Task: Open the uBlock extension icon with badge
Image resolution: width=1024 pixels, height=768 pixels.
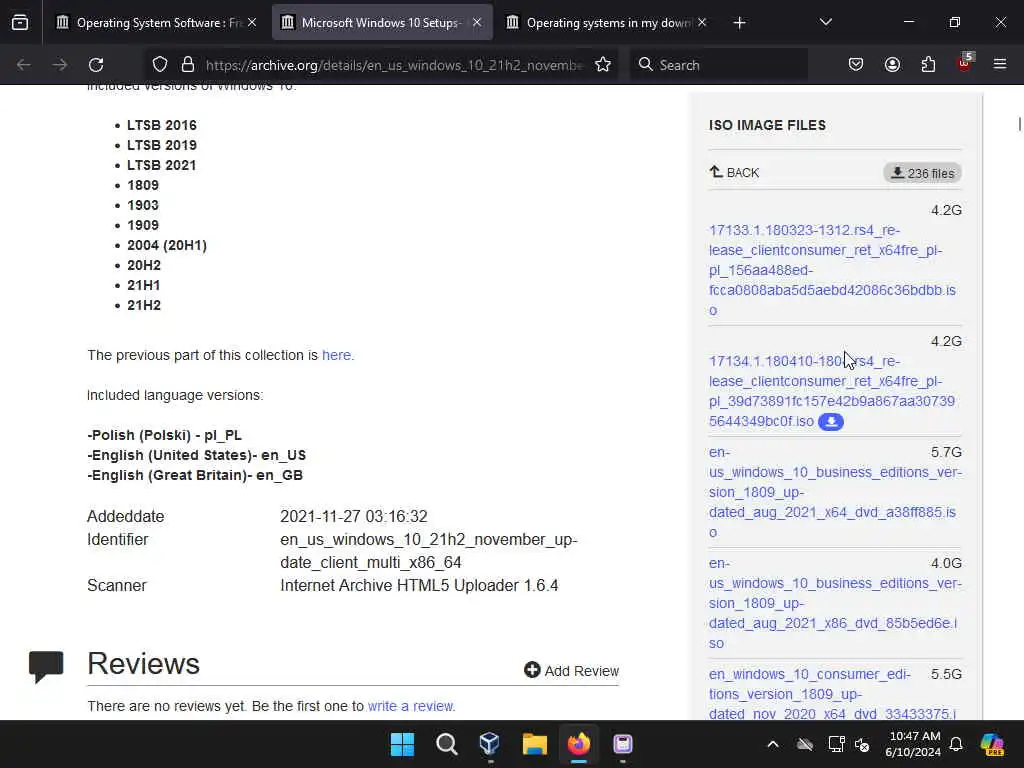Action: point(965,63)
